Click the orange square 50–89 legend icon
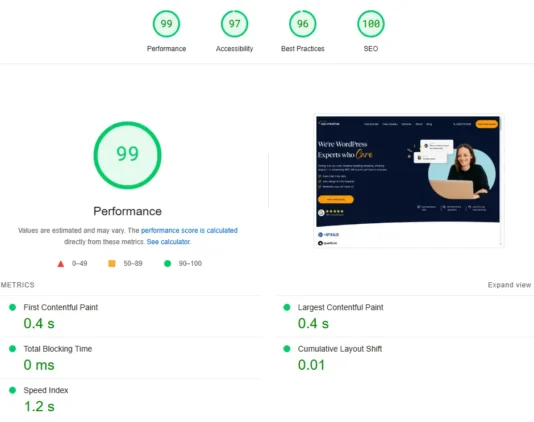Image resolution: width=534 pixels, height=422 pixels. 112,264
